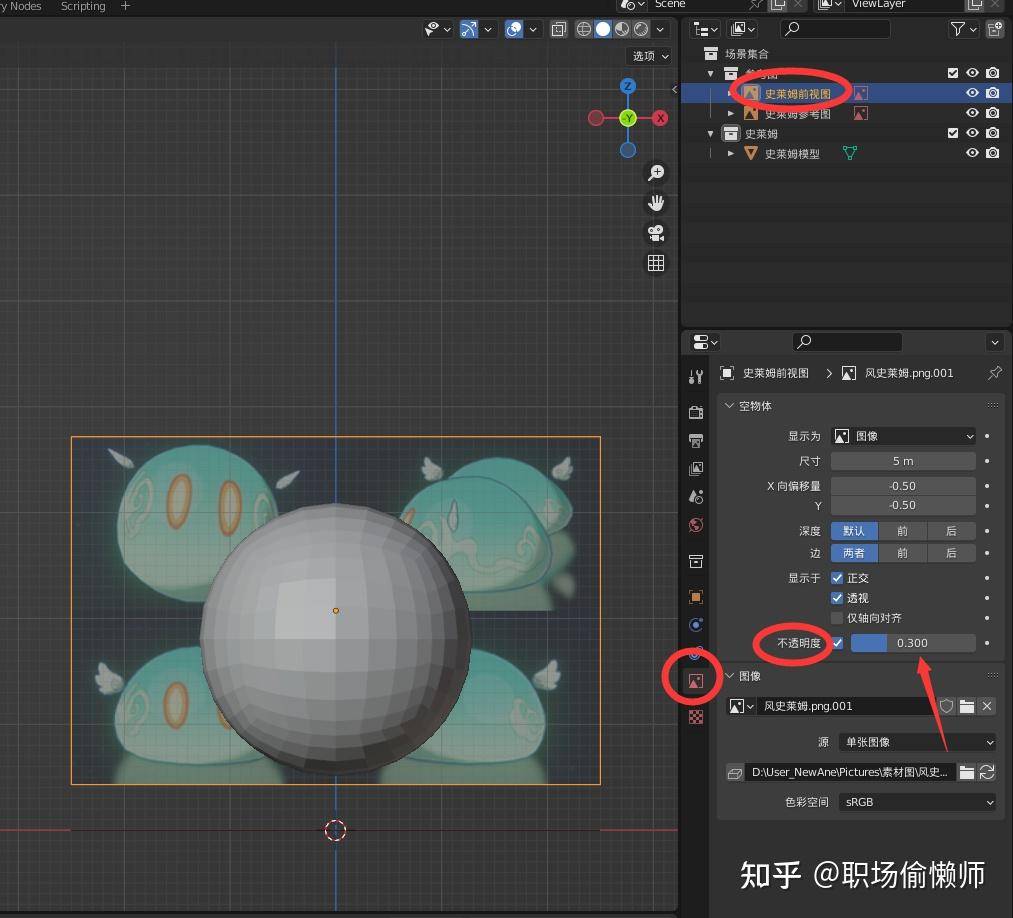The height and width of the screenshot is (918, 1013).
Task: Open the Output properties tab
Action: pyautogui.click(x=696, y=441)
